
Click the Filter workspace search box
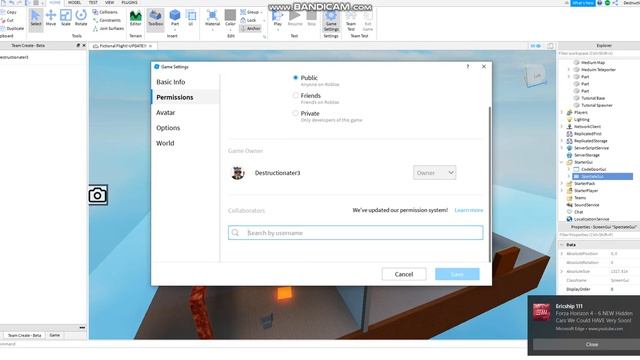598,53
